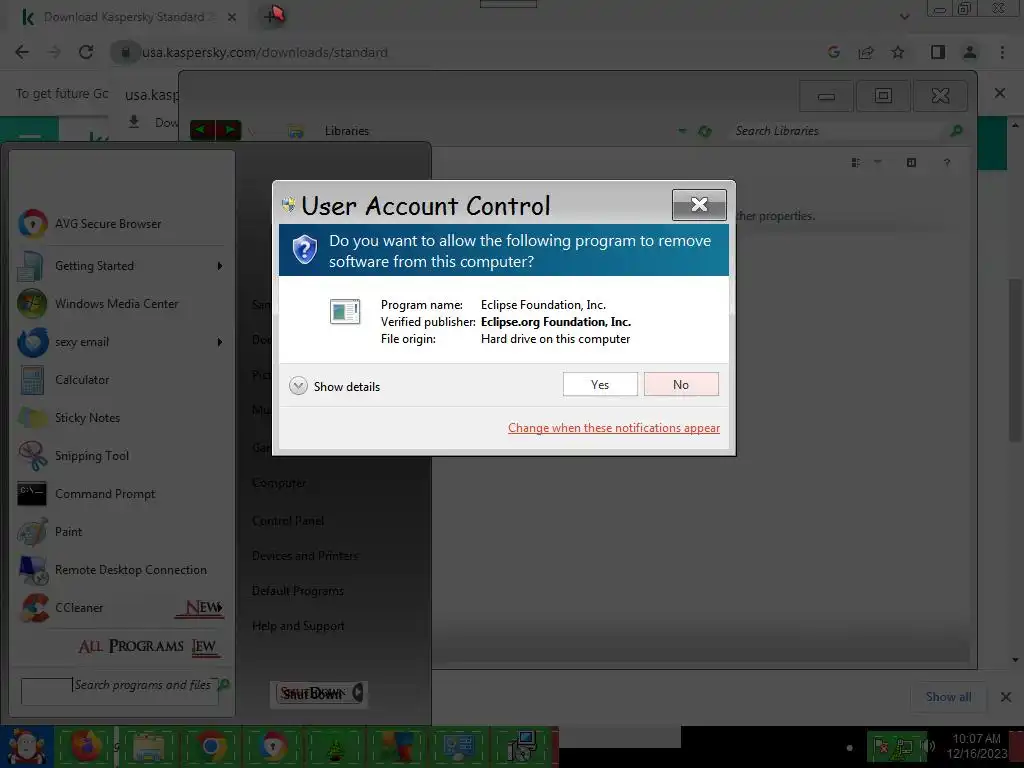This screenshot has height=768, width=1024.
Task: Open Google Chrome from the taskbar
Action: 210,746
